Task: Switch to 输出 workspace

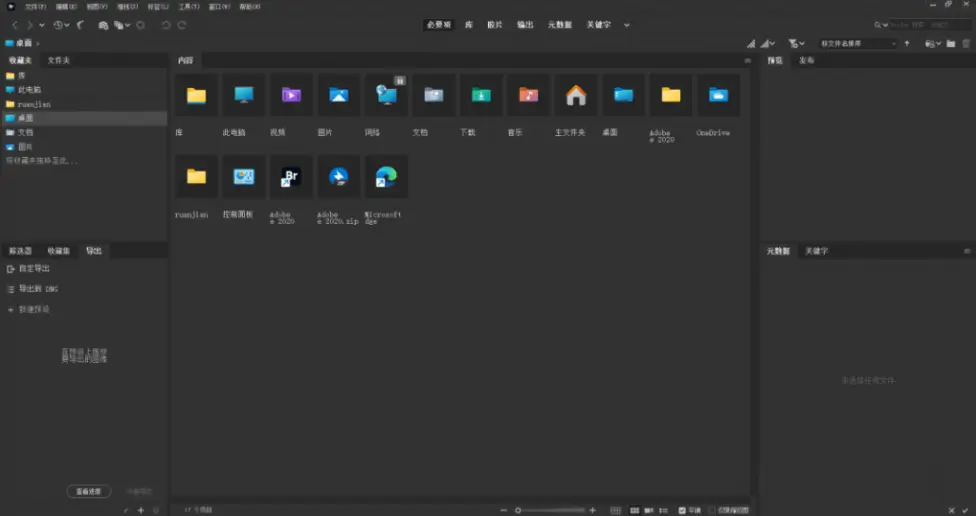Action: pyautogui.click(x=525, y=25)
